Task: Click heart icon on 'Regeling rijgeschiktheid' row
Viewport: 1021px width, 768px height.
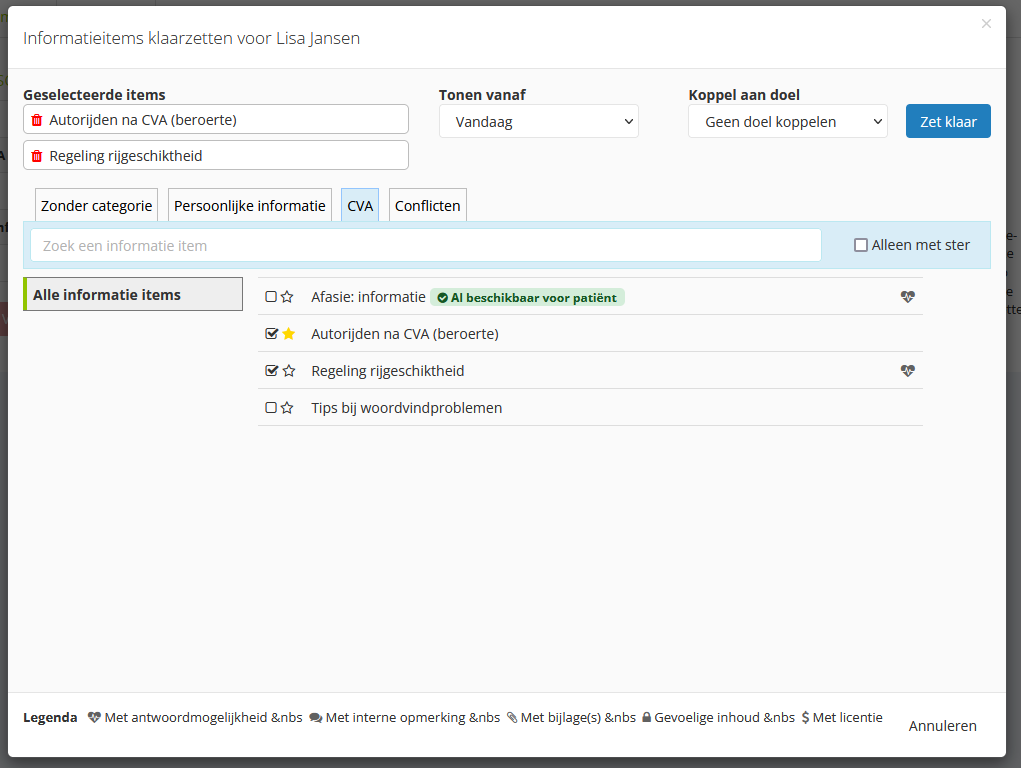Action: pos(907,371)
